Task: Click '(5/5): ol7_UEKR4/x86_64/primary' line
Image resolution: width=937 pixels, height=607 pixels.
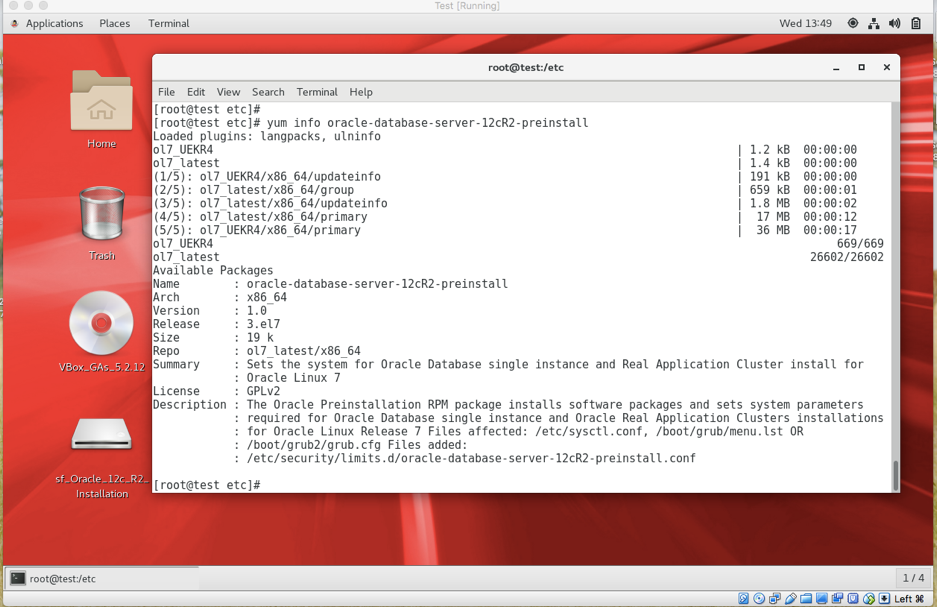Action: point(257,230)
